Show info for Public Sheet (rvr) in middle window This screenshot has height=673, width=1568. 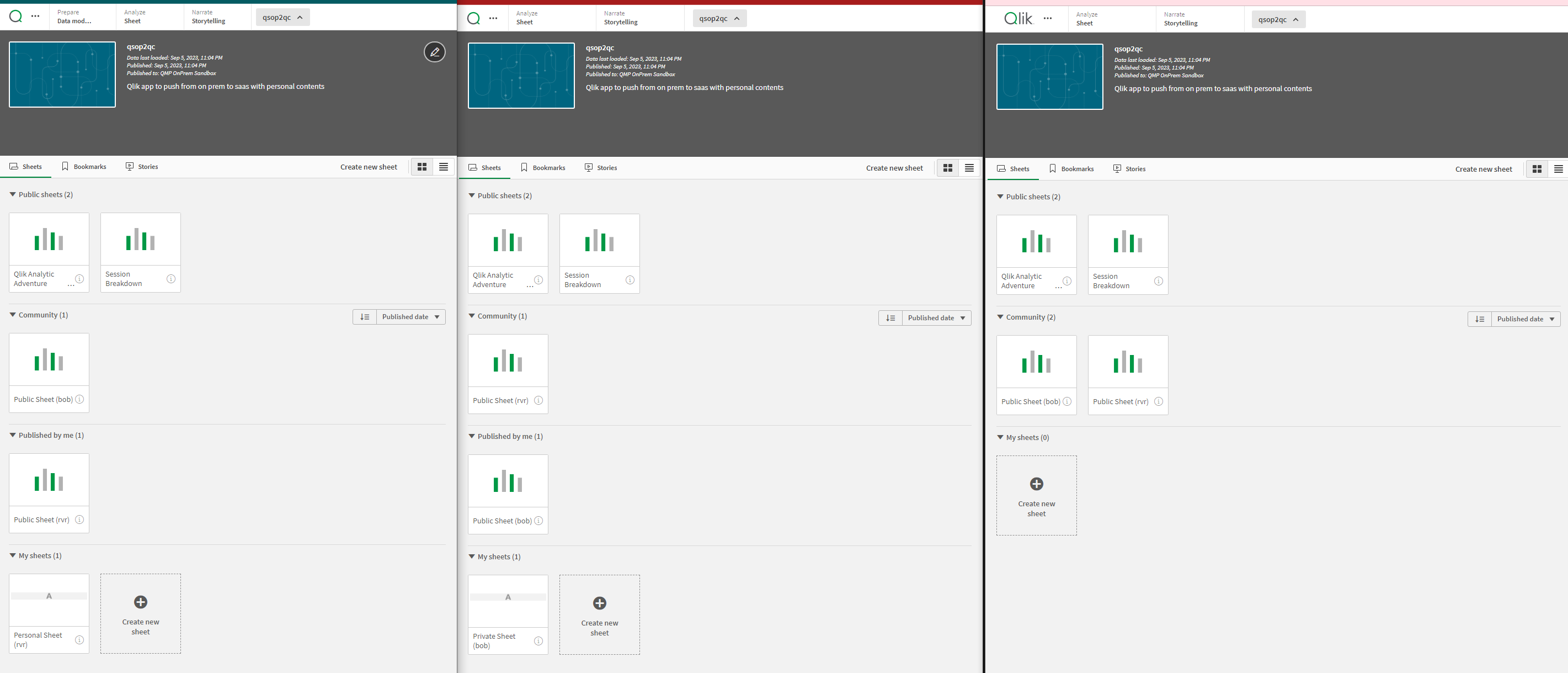(538, 400)
